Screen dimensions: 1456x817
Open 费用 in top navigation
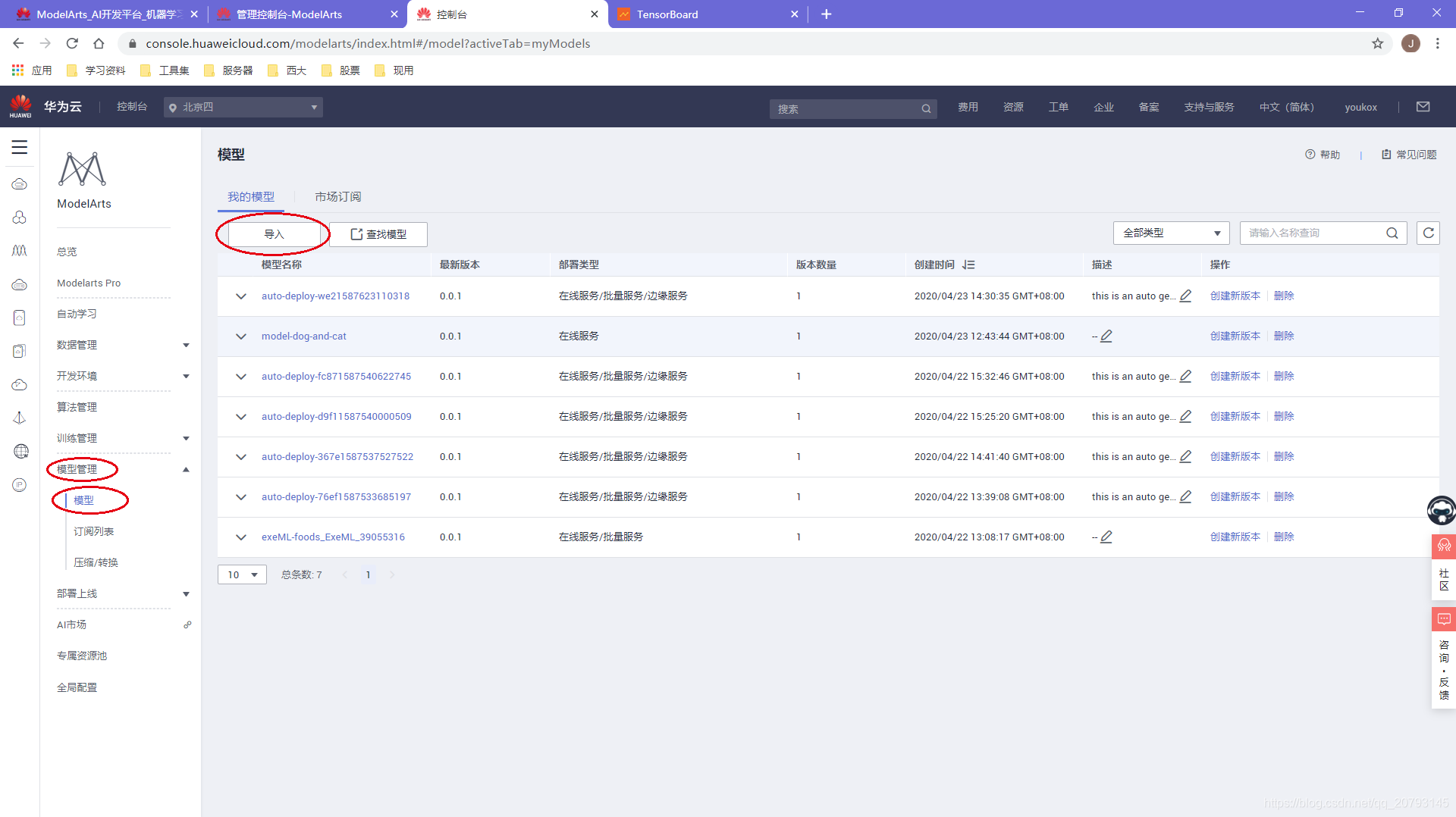pos(968,107)
